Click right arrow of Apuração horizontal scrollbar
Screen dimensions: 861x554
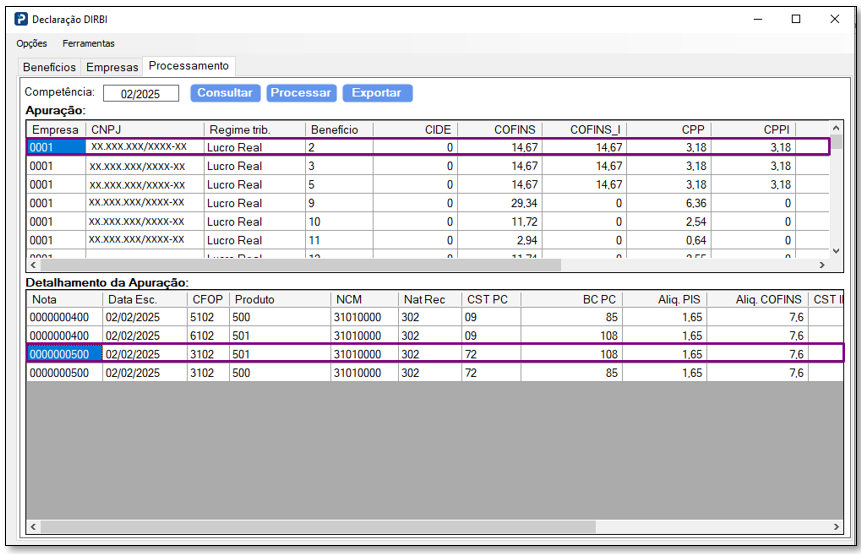pyautogui.click(x=822, y=266)
